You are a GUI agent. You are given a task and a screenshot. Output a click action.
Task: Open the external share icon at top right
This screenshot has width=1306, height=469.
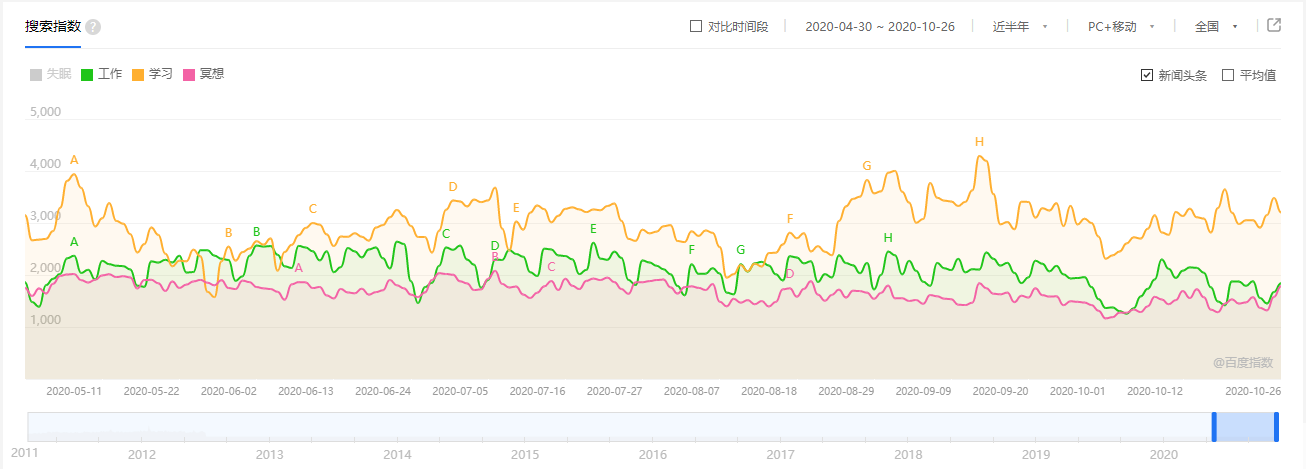(x=1274, y=26)
